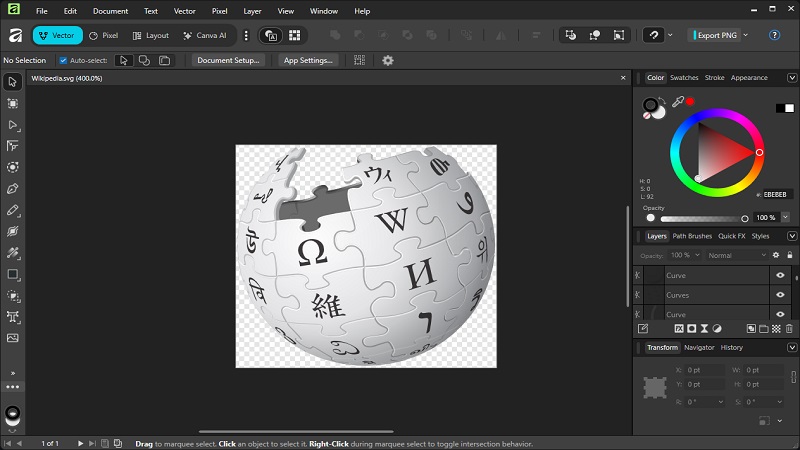Toggle the snapping magnet icon
Image resolution: width=800 pixels, height=450 pixels.
pyautogui.click(x=655, y=35)
